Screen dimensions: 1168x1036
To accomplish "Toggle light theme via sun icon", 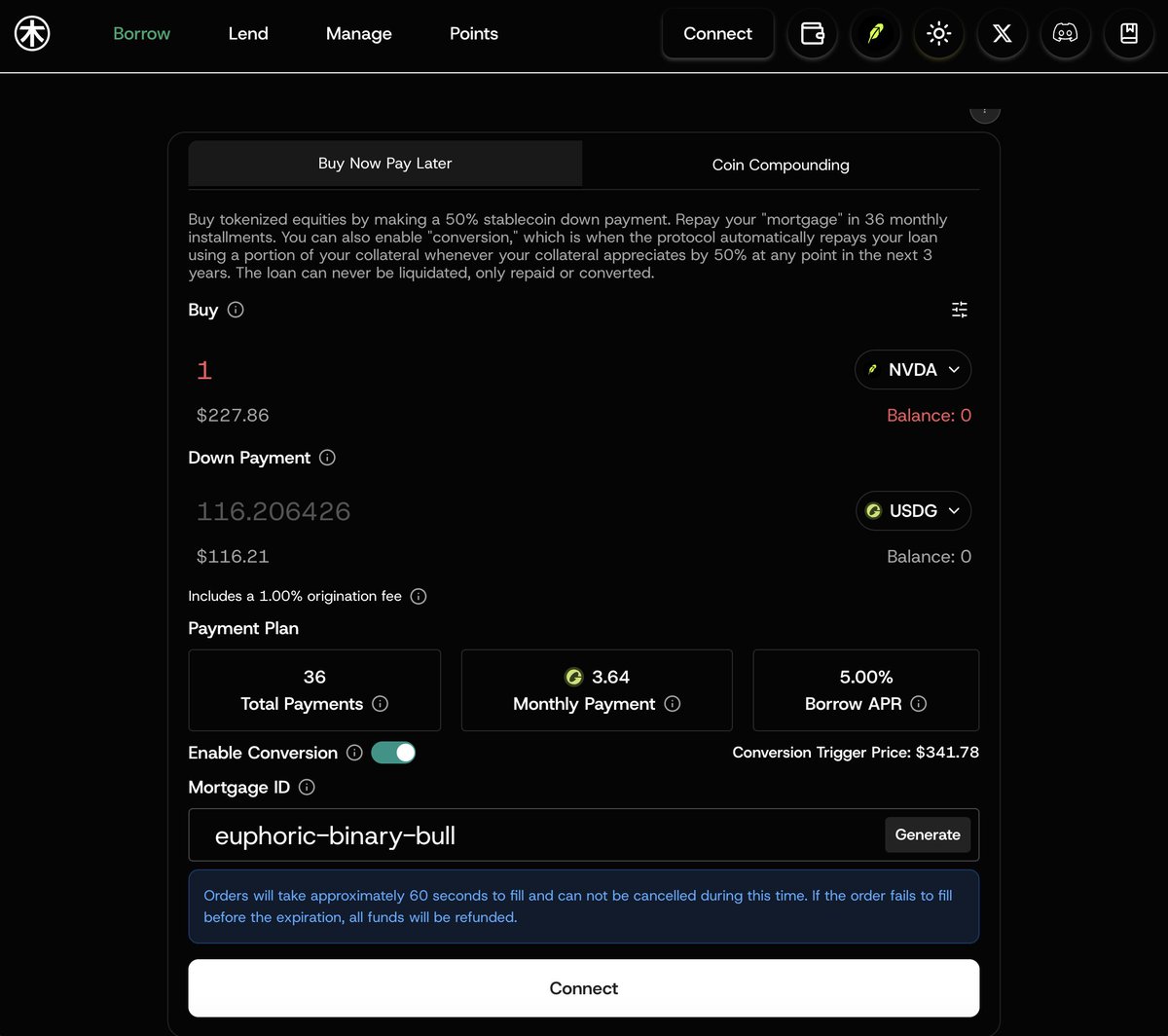I will click(x=938, y=34).
